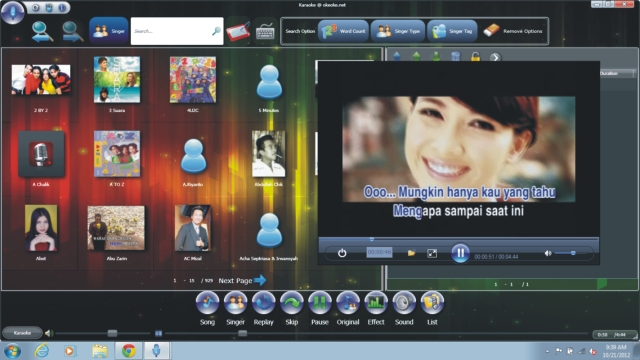Open the Effect panel icon
This screenshot has width=640, height=360.
click(x=376, y=303)
